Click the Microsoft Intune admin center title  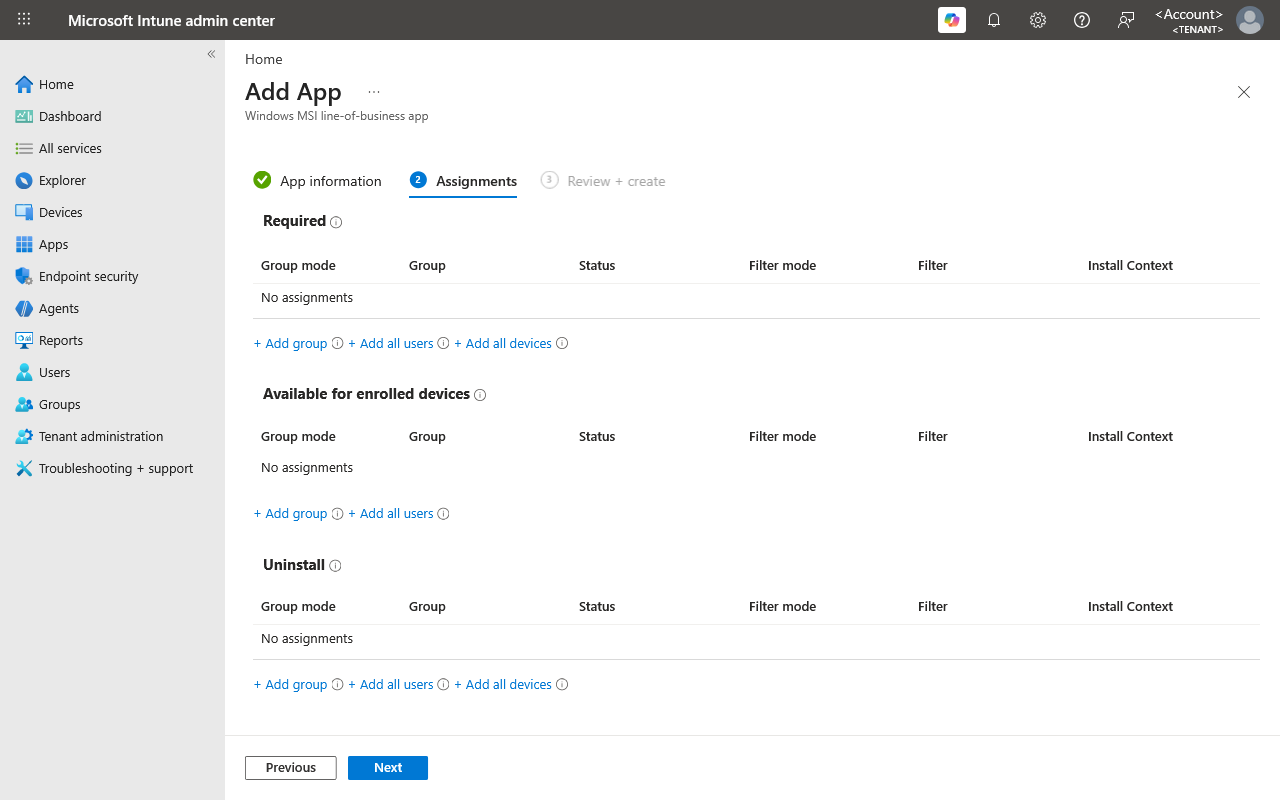tap(171, 20)
